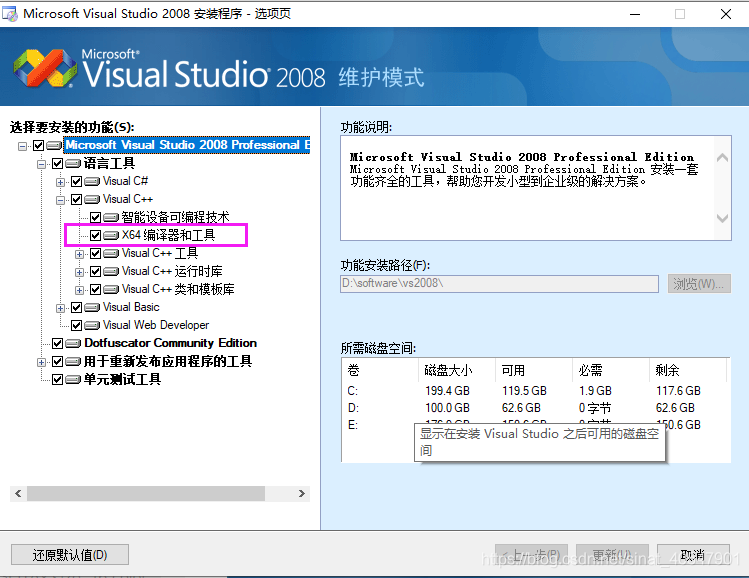Click the 上一步(P) back button
This screenshot has height=578, width=749.
(x=531, y=555)
